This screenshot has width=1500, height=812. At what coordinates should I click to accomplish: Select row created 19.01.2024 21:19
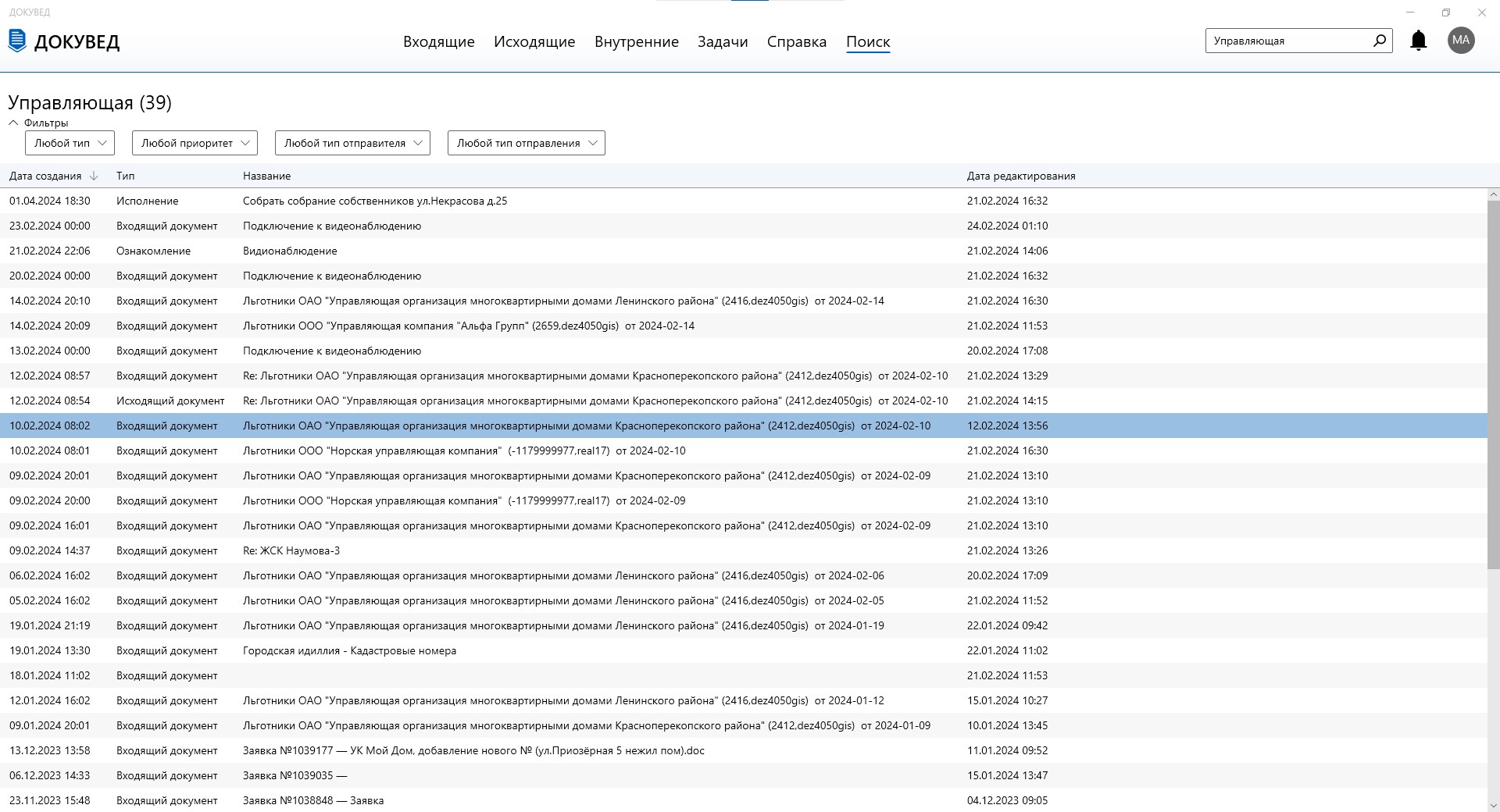[x=743, y=625]
